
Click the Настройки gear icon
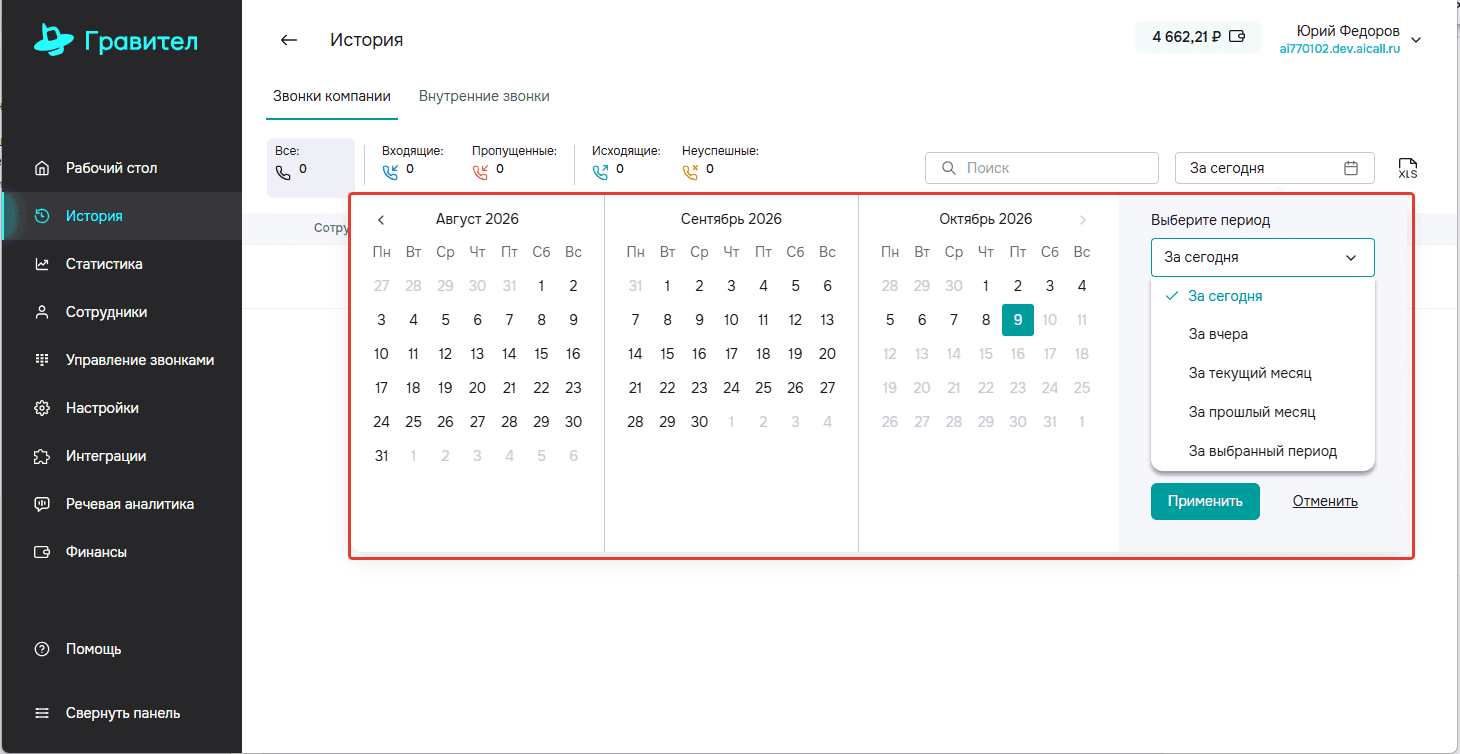[42, 408]
